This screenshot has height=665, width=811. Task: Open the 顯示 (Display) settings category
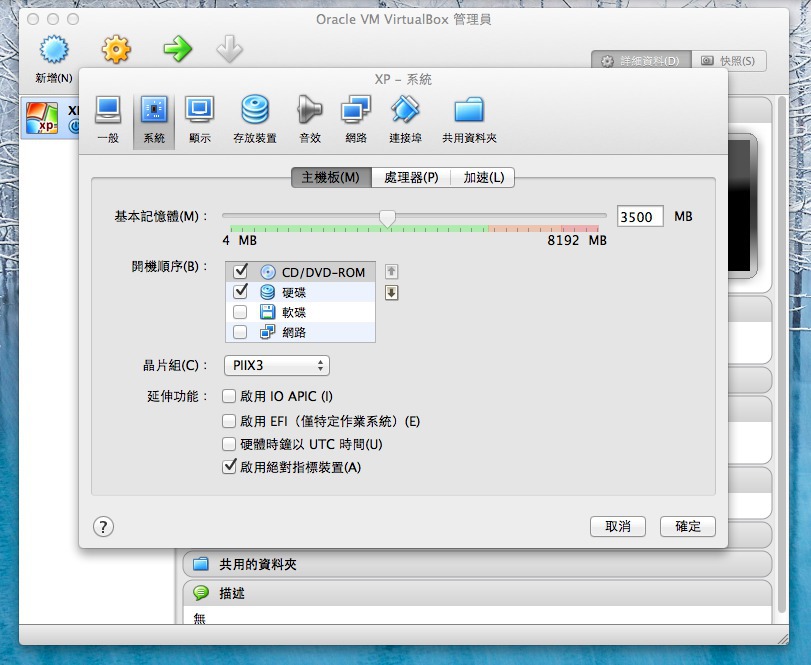pos(200,120)
